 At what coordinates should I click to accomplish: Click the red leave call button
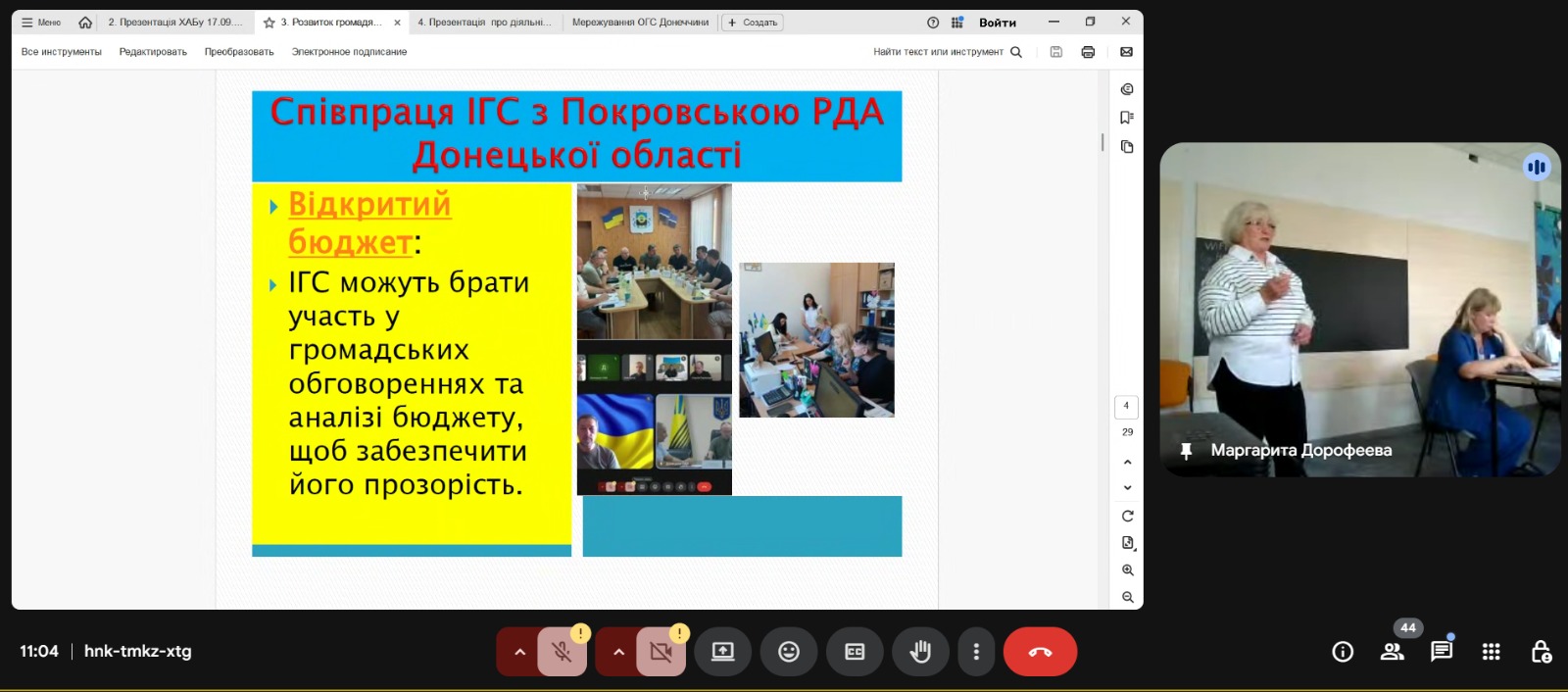click(x=1040, y=652)
